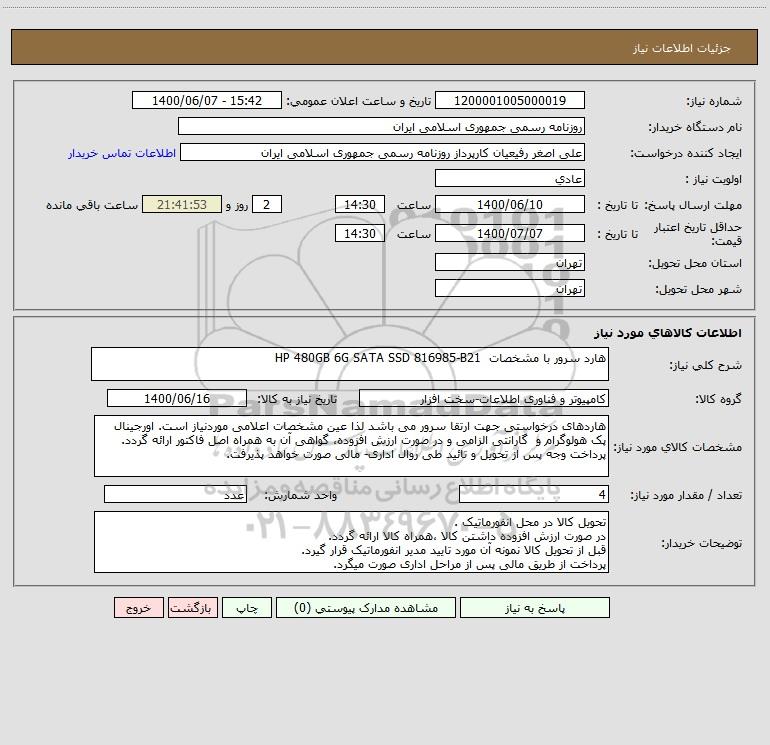Click the request creator name field
This screenshot has width=770, height=745.
[383, 152]
